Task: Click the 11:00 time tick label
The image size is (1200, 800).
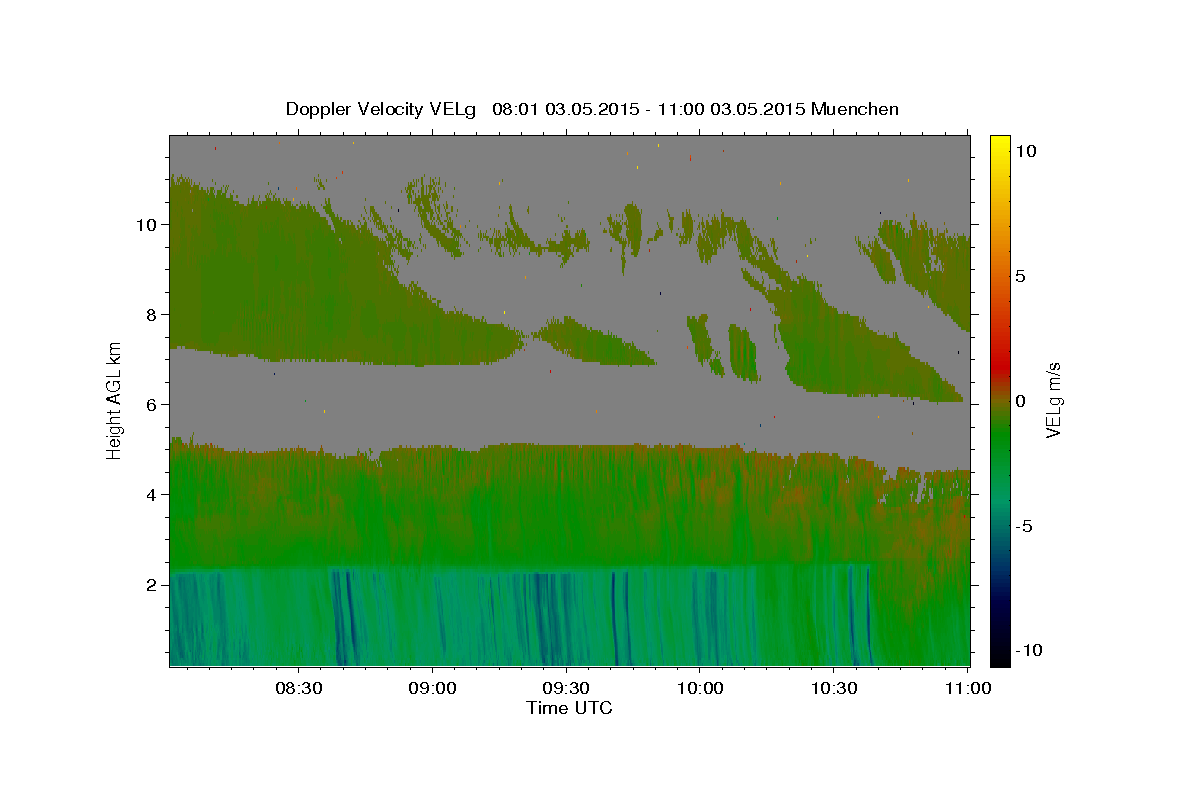Action: tap(968, 688)
